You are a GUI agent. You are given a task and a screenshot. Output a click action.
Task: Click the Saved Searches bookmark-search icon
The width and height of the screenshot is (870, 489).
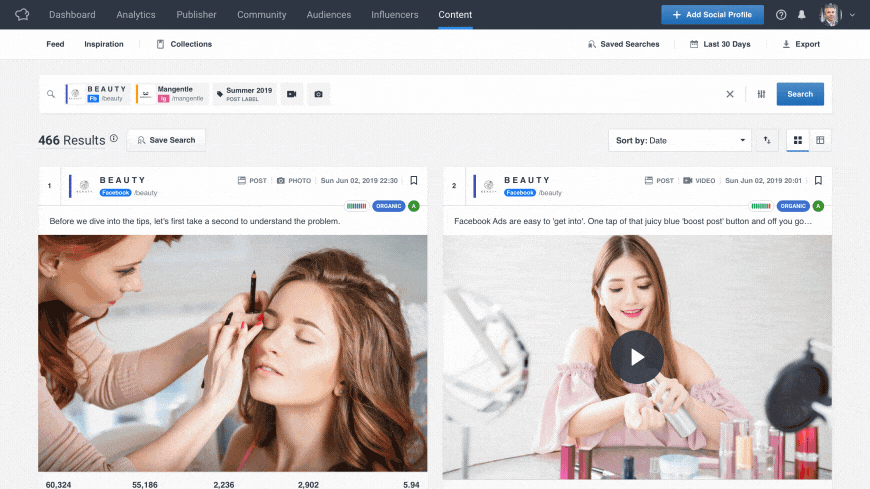coord(591,44)
